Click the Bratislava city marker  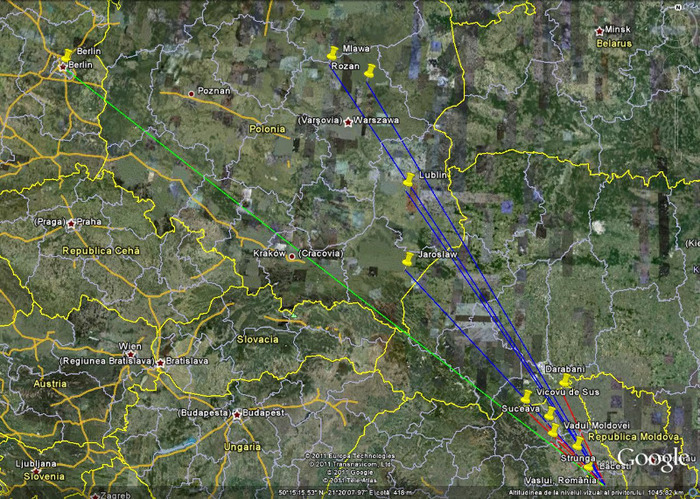pos(159,362)
